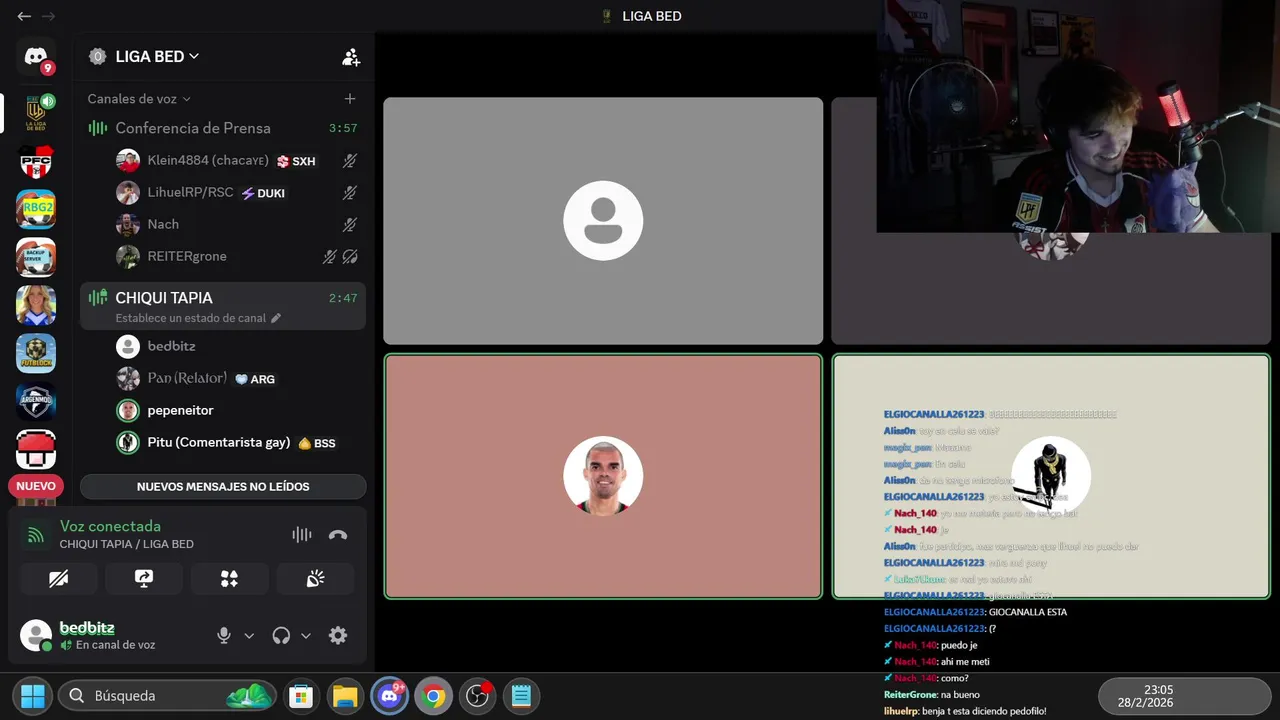
Task: Click the voice connection signal icon
Action: pyautogui.click(x=36, y=535)
